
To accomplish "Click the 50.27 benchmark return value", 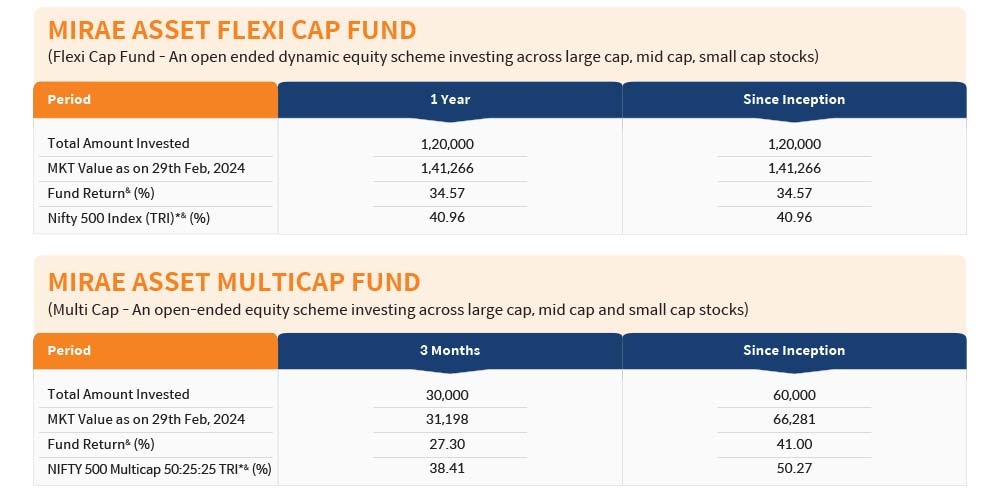I will tap(794, 468).
